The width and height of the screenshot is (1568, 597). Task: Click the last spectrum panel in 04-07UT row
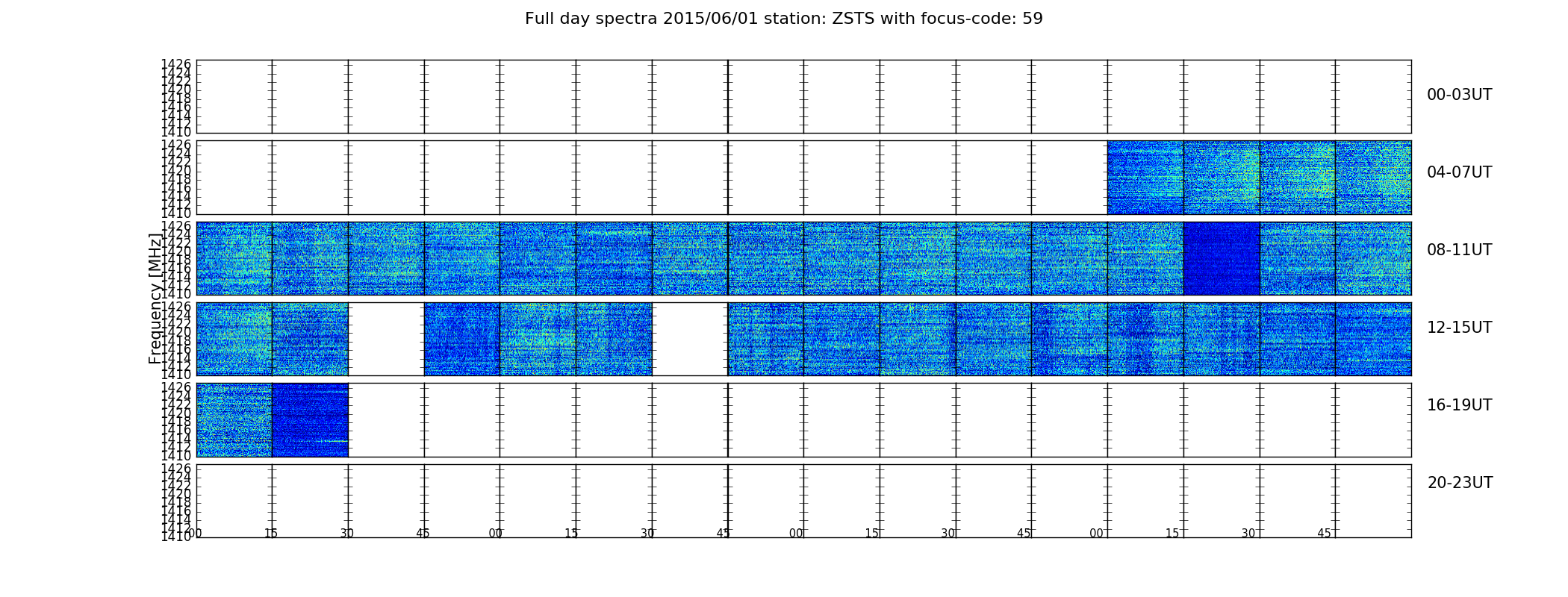[1373, 178]
